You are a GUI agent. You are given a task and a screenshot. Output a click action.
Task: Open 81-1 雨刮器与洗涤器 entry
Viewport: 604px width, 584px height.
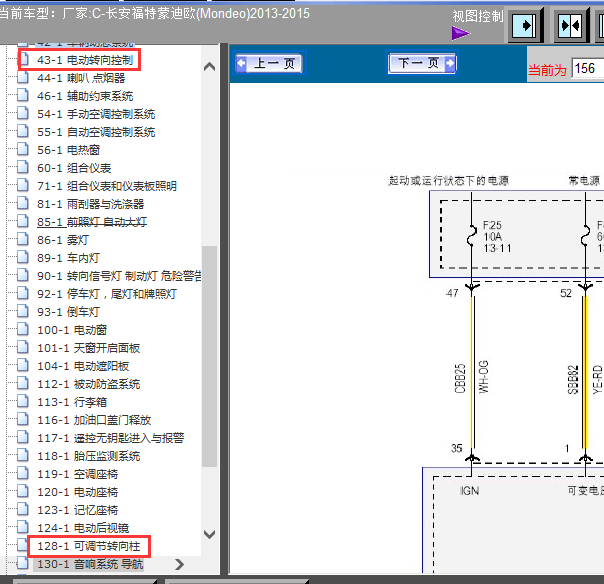91,204
